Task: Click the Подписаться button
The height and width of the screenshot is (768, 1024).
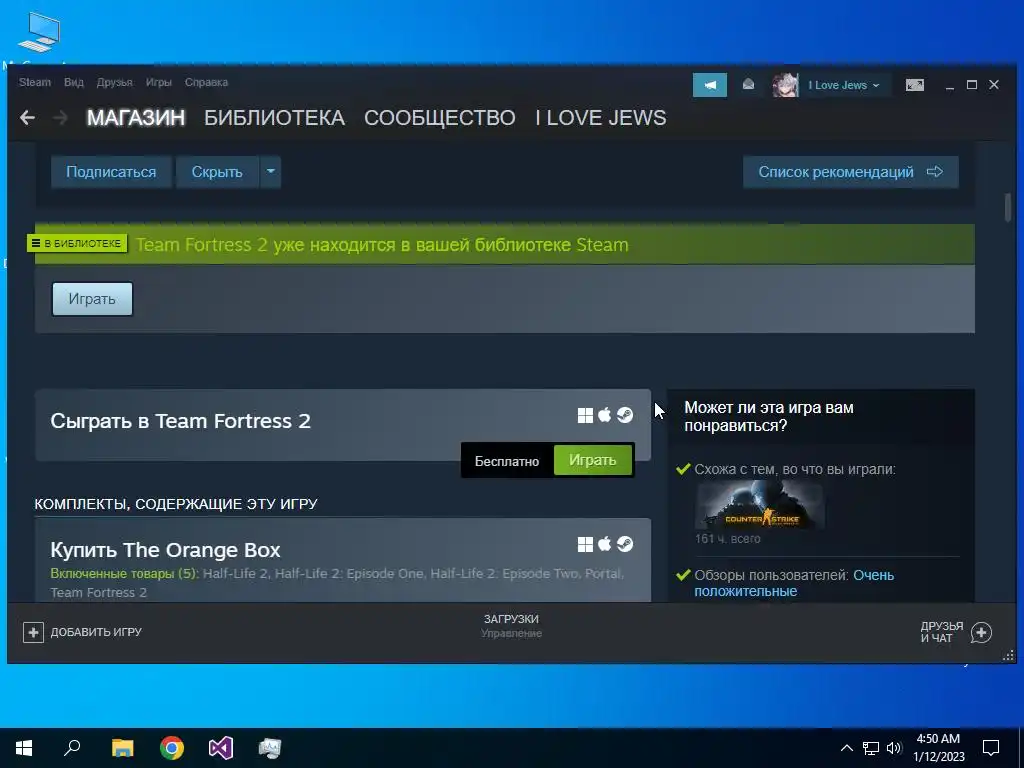Action: (x=111, y=172)
